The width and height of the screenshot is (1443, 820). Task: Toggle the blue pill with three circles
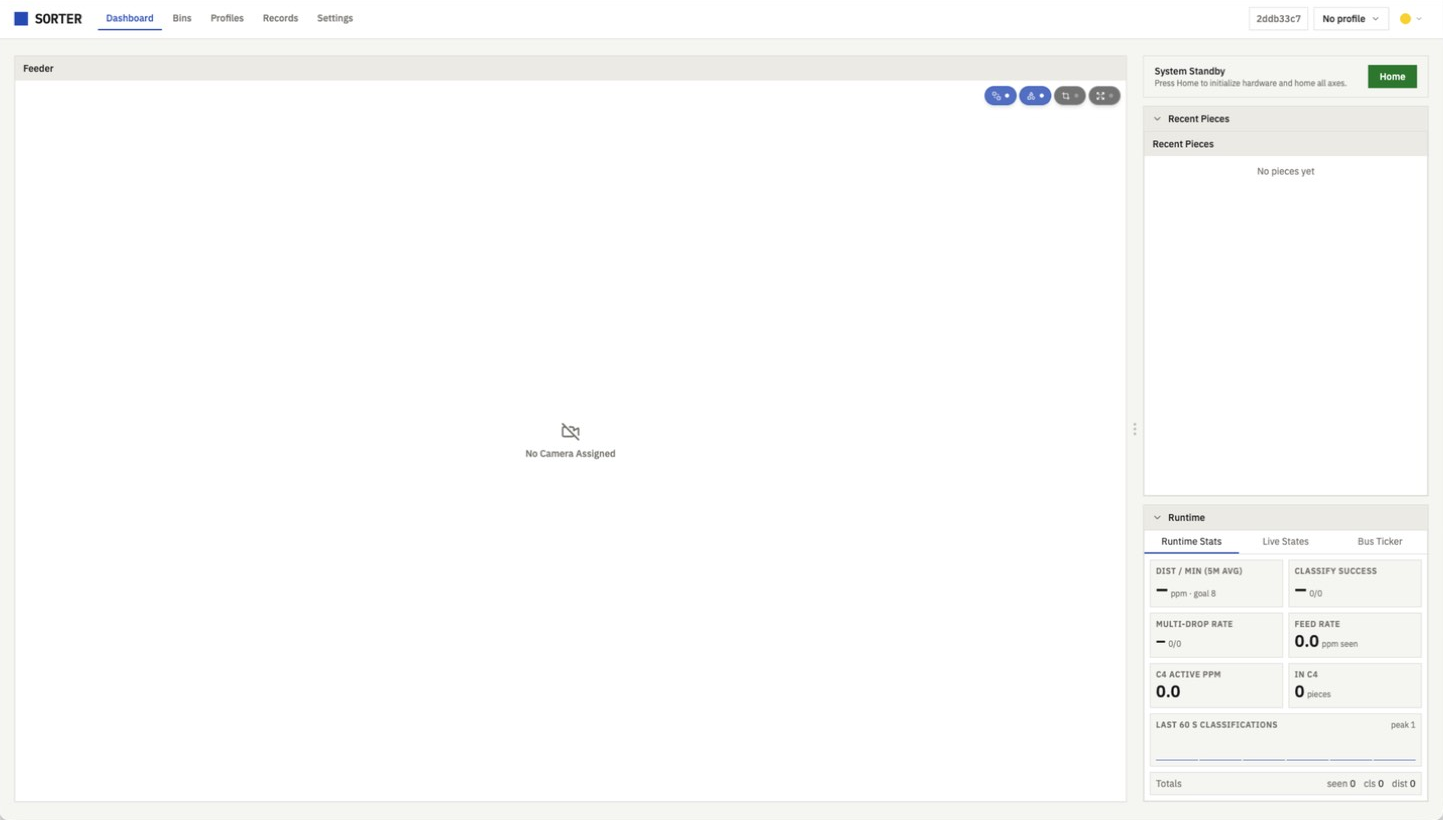pos(1035,96)
